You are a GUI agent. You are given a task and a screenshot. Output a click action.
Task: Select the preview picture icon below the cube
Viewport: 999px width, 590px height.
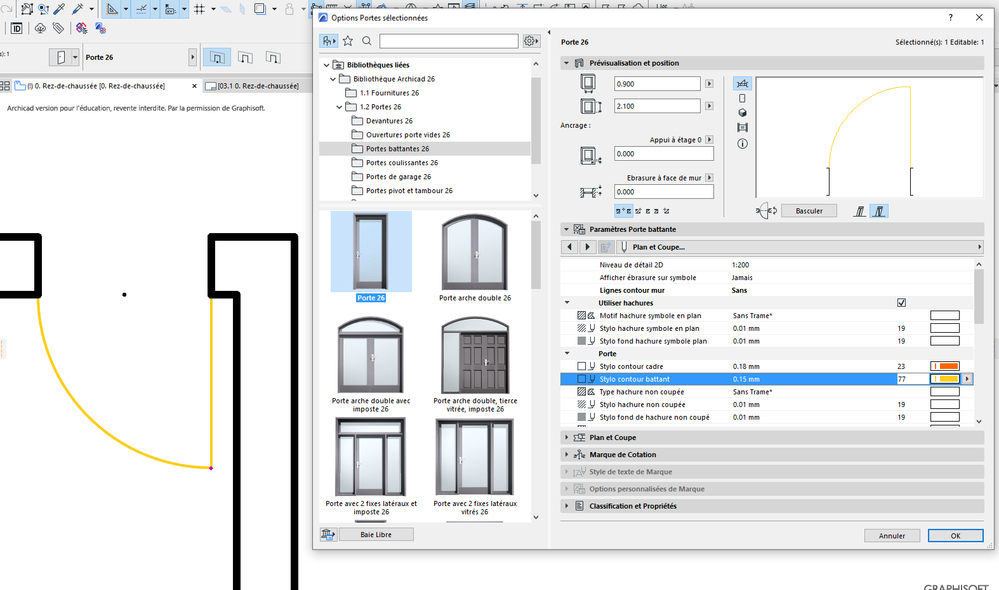tap(742, 127)
